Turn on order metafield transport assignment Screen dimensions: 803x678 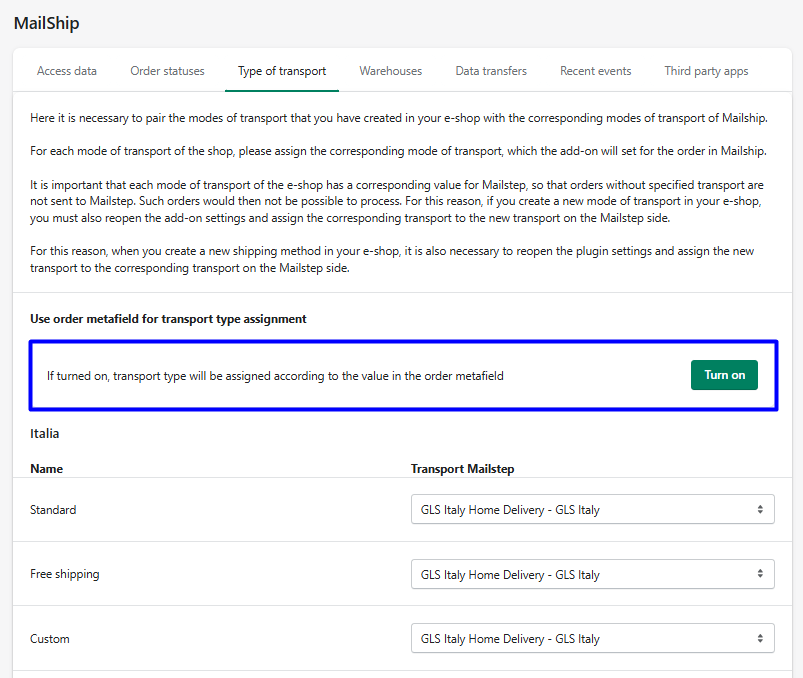click(x=724, y=375)
